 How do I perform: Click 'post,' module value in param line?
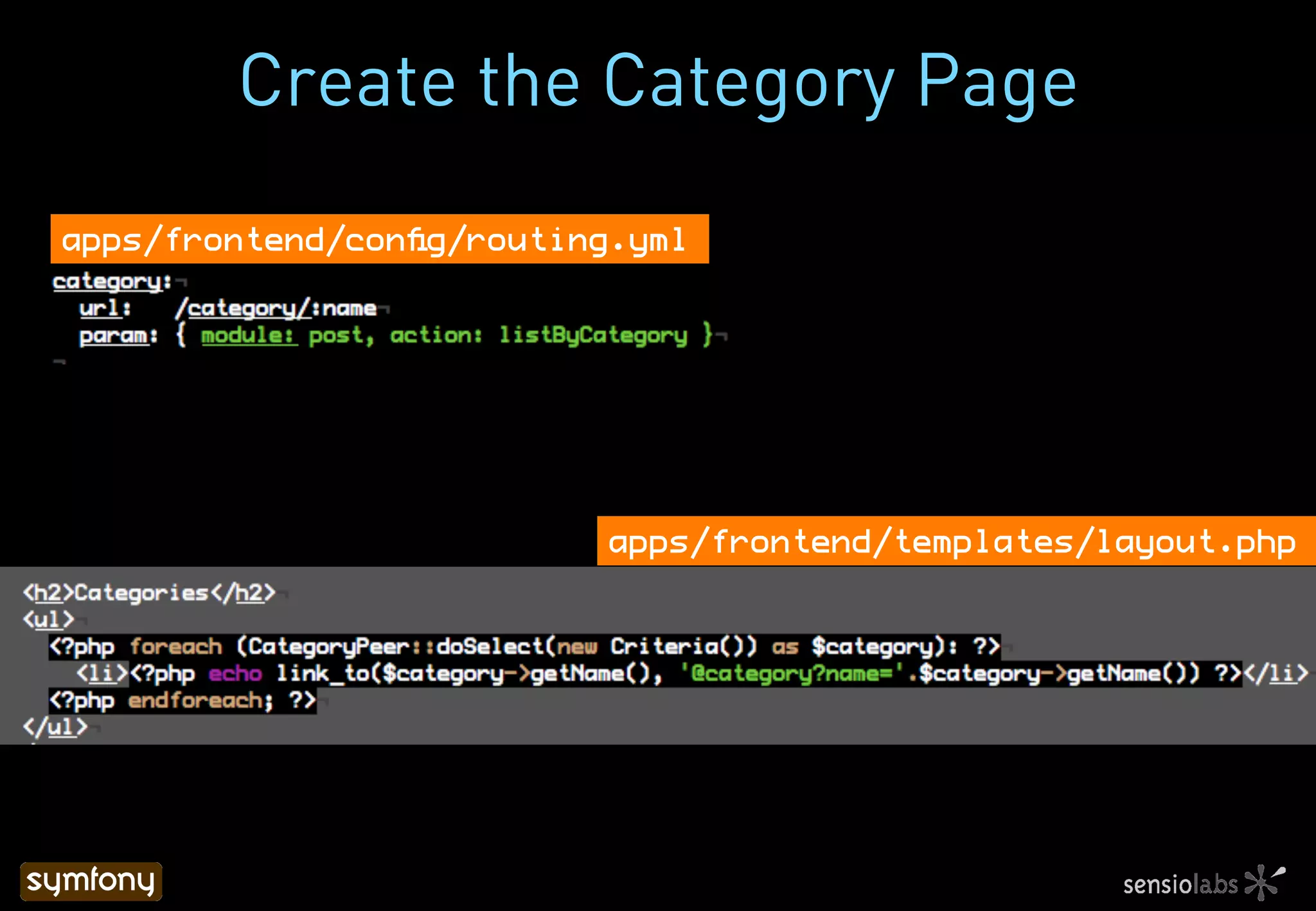point(341,335)
